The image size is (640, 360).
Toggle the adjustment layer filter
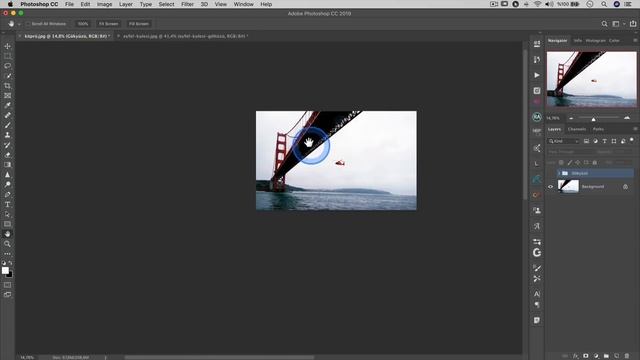(x=596, y=141)
